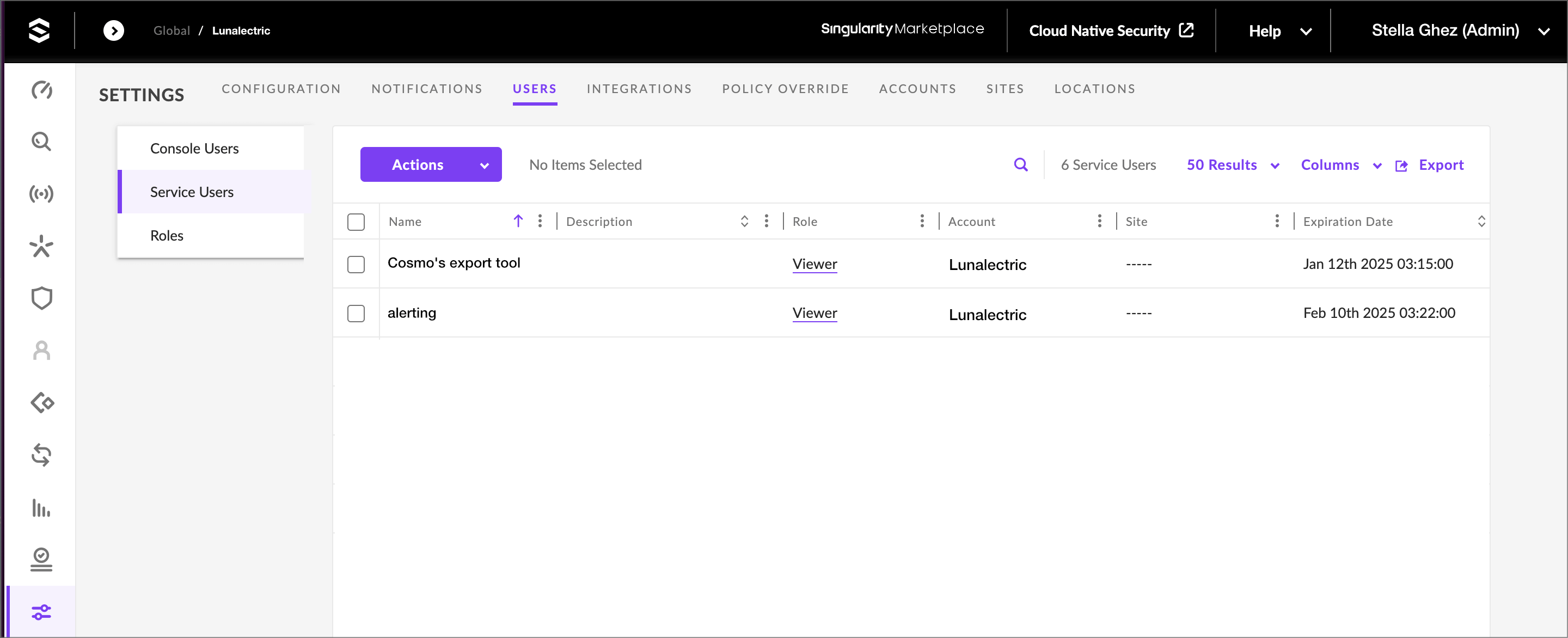Navigate to the Roles settings section
The image size is (1568, 638).
click(x=166, y=235)
